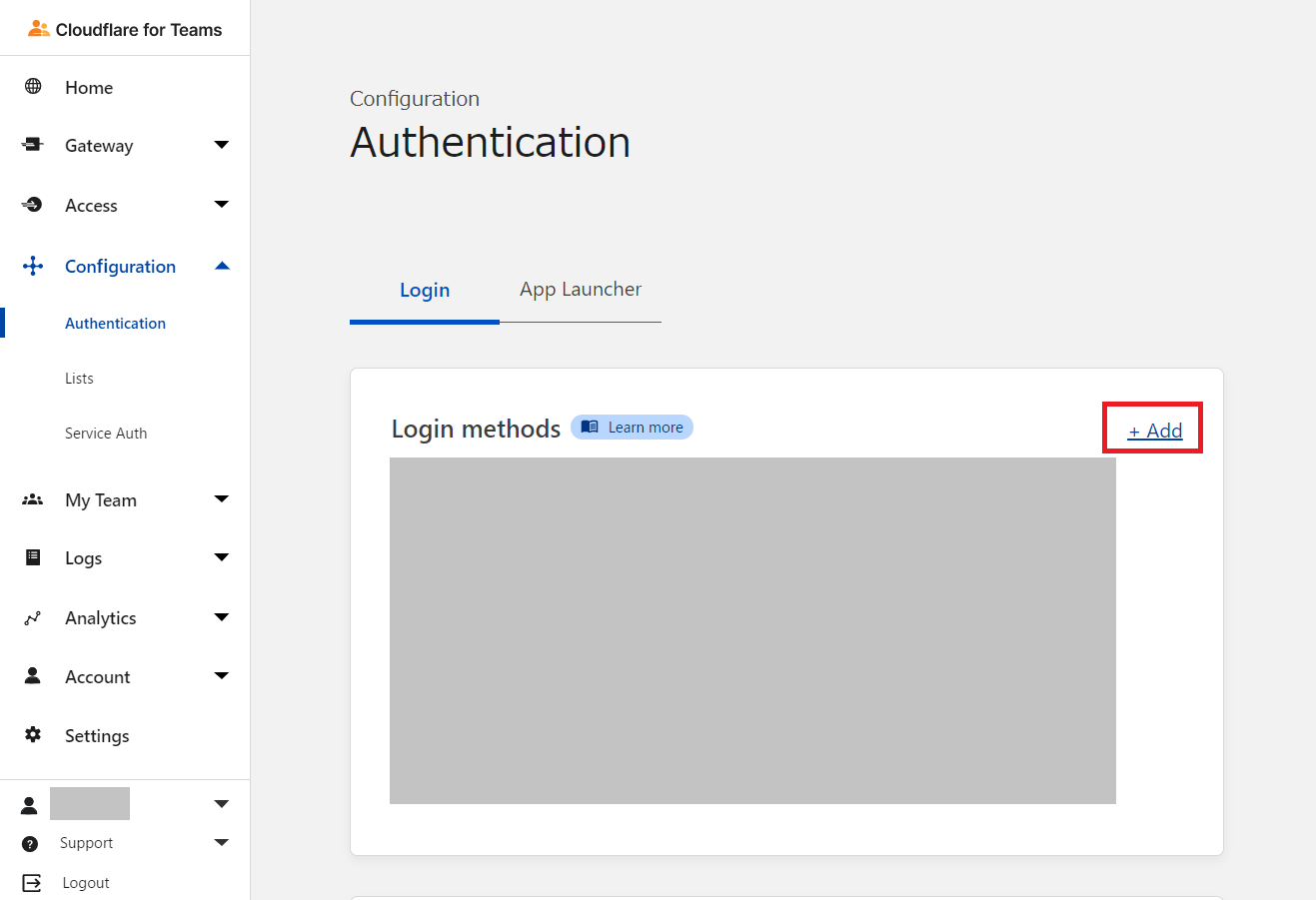Click the Analytics label

pyautogui.click(x=101, y=618)
